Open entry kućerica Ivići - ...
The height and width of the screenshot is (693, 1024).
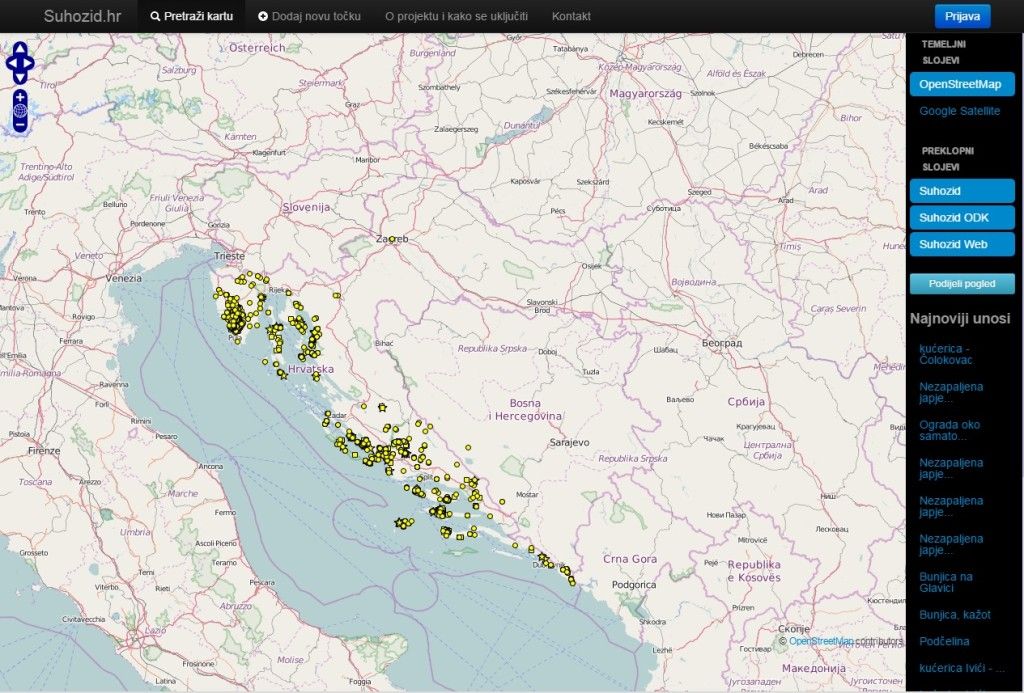point(961,668)
